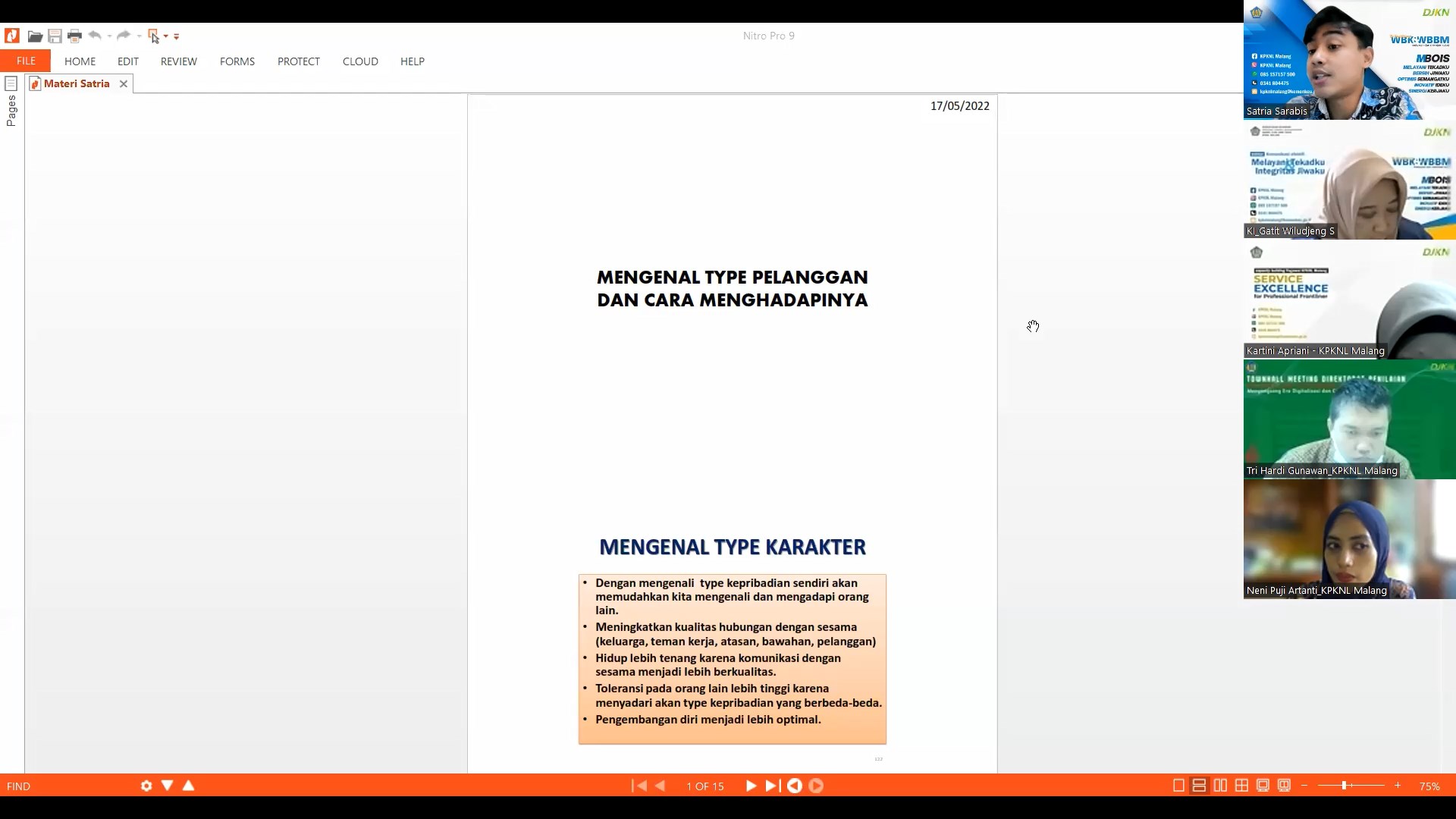Open the select tool mode dropdown arrow
This screenshot has height=819, width=1456.
[166, 36]
